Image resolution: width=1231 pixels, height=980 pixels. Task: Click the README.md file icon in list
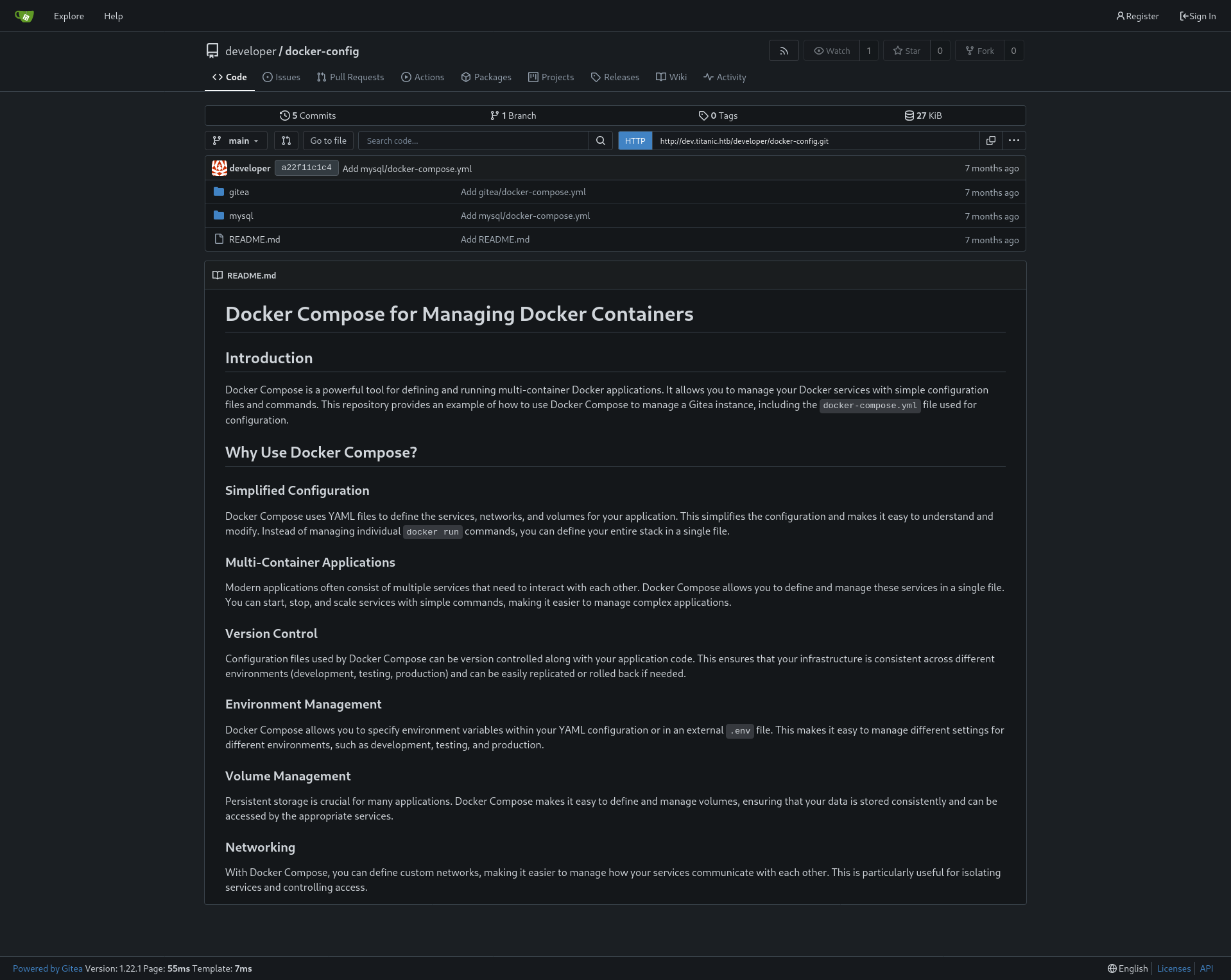[x=219, y=239]
